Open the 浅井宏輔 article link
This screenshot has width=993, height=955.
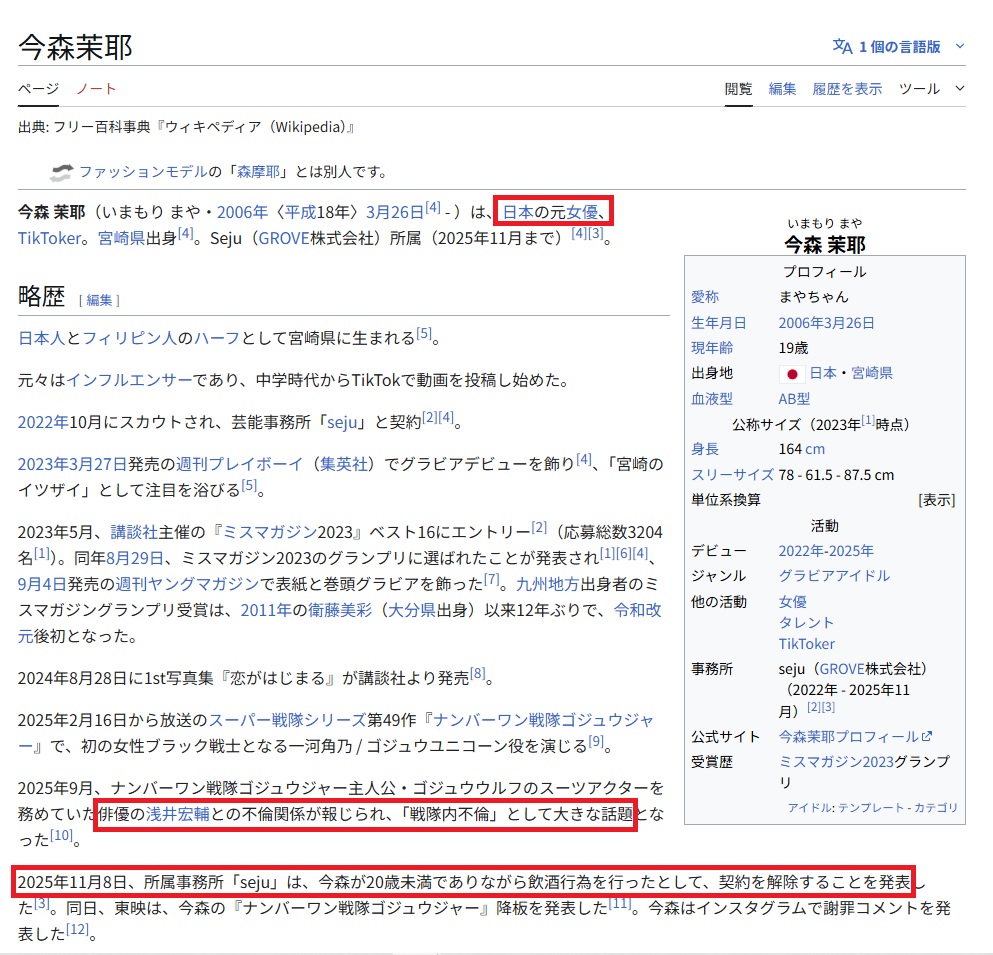pyautogui.click(x=177, y=813)
